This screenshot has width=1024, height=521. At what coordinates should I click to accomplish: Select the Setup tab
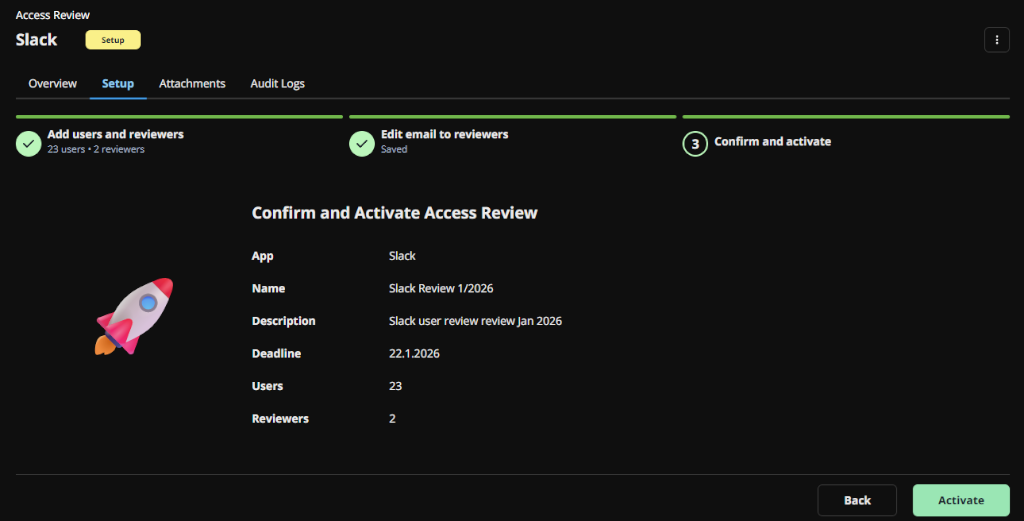pyautogui.click(x=118, y=84)
